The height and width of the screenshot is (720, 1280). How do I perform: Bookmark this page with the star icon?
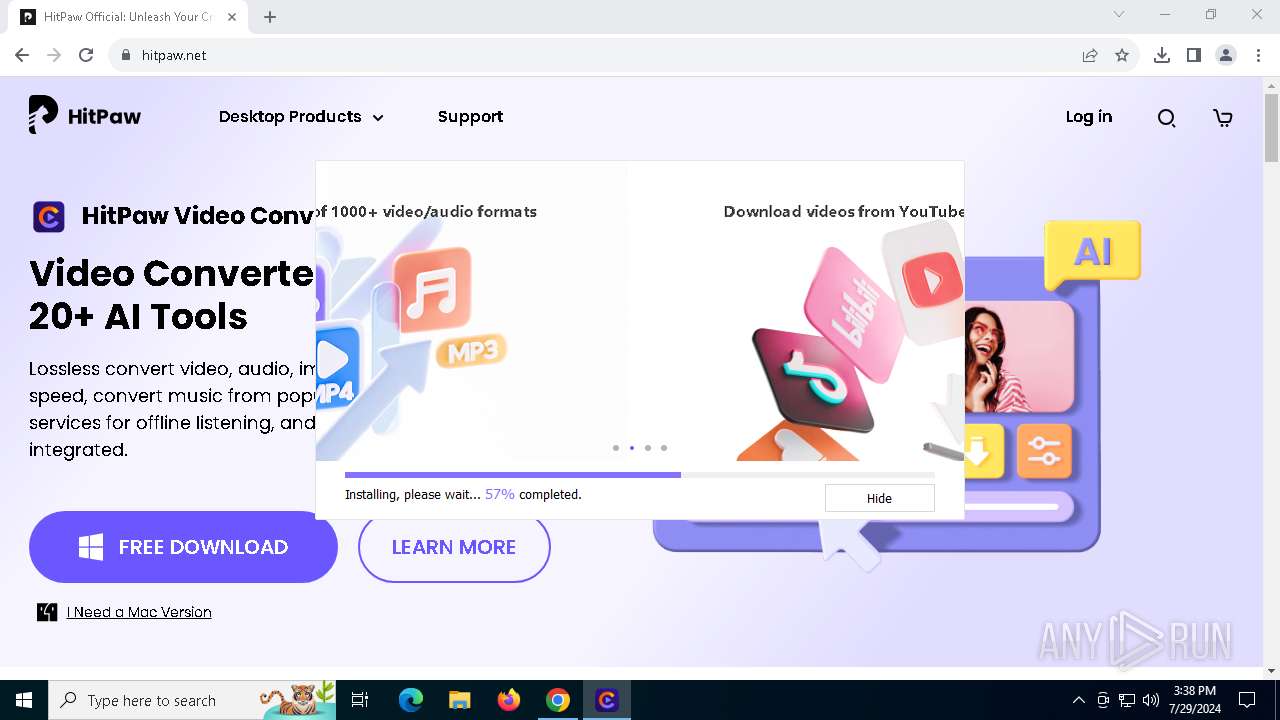1122,55
